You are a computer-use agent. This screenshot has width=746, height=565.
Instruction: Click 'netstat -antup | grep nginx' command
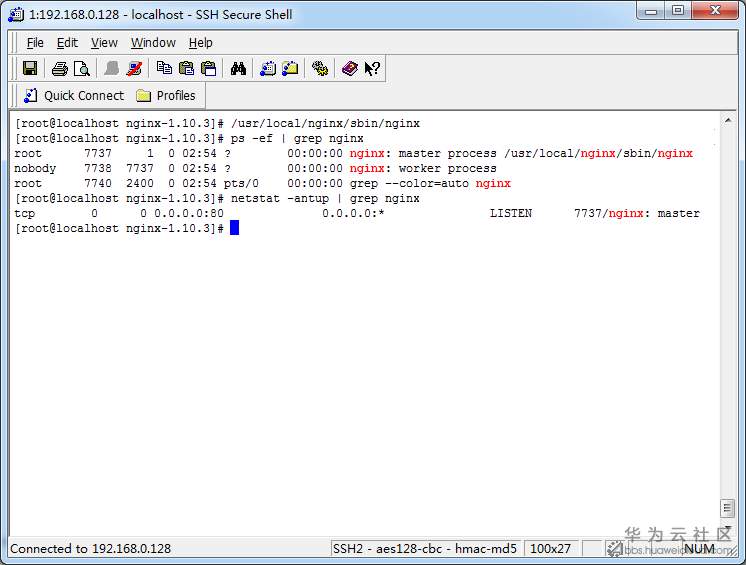click(x=325, y=198)
